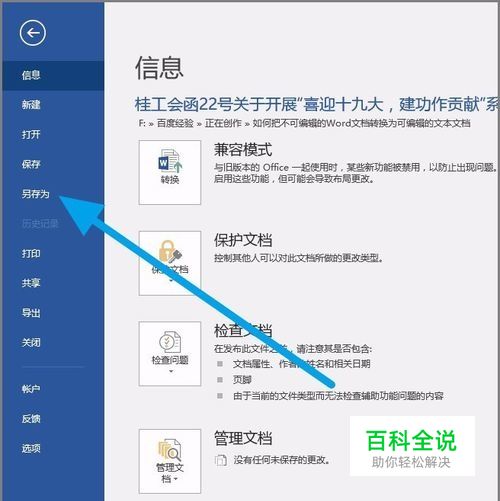Open the 管理文档 button dropdown
Viewport: 500px width, 501px height.
pyautogui.click(x=170, y=461)
